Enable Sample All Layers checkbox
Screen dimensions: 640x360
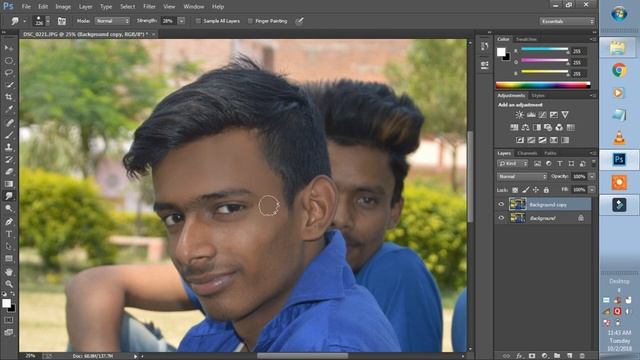tap(198, 21)
